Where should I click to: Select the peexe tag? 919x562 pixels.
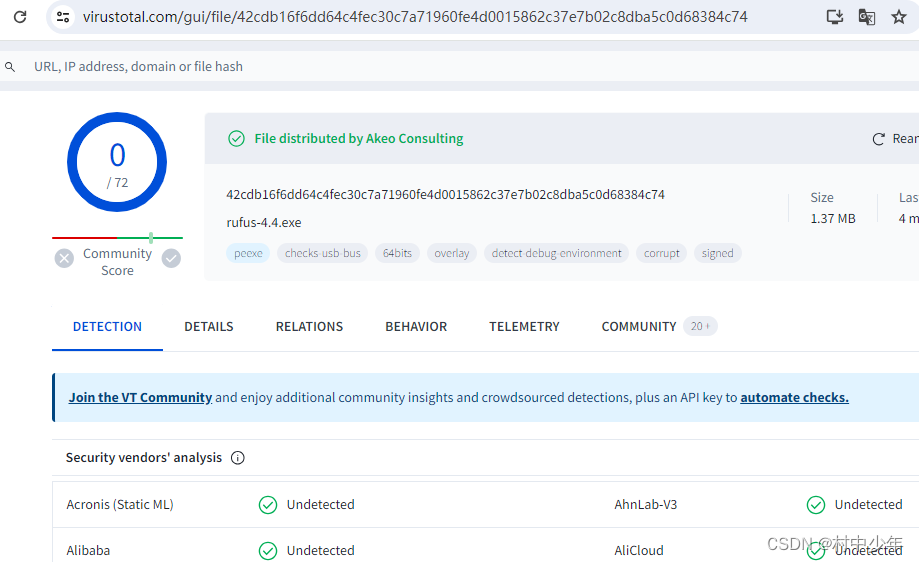[x=248, y=253]
